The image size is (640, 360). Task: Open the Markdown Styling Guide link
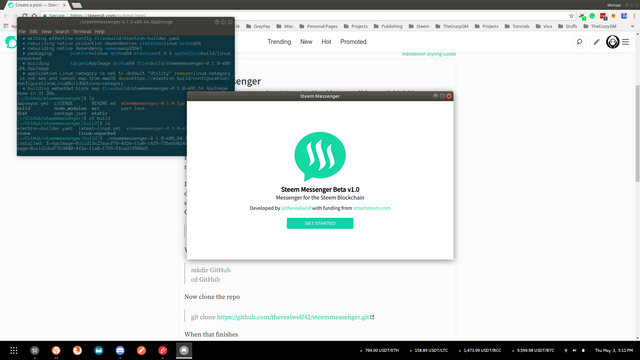[429, 54]
